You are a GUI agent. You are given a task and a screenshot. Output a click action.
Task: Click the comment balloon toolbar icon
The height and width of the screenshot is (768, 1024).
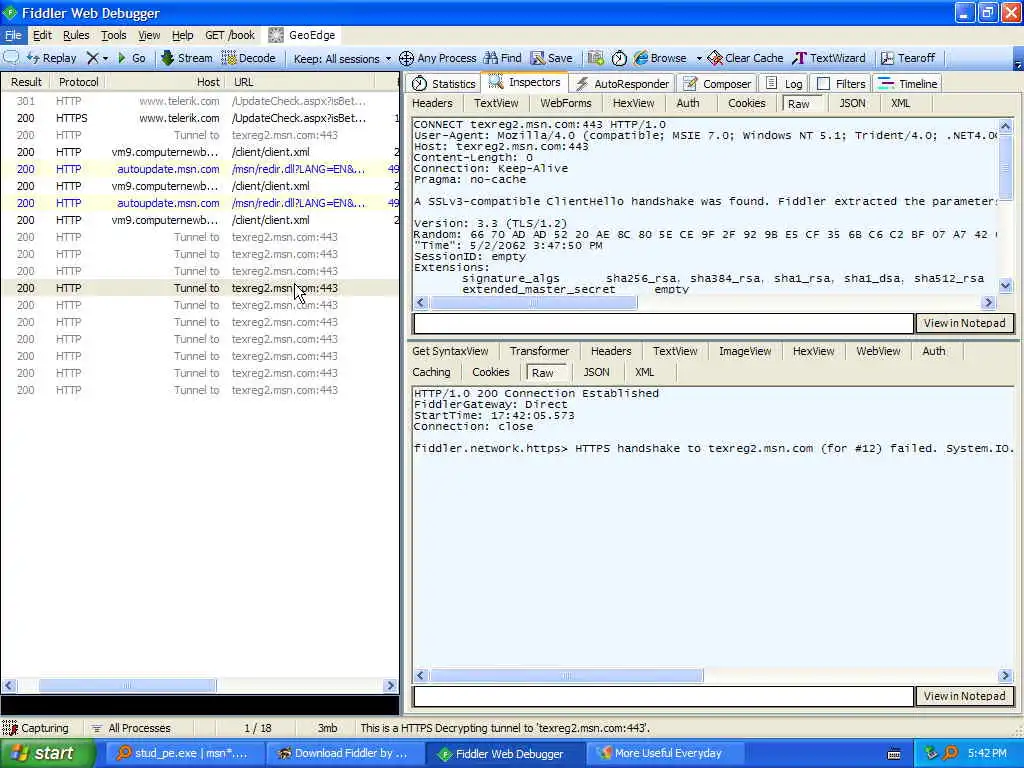[11, 58]
